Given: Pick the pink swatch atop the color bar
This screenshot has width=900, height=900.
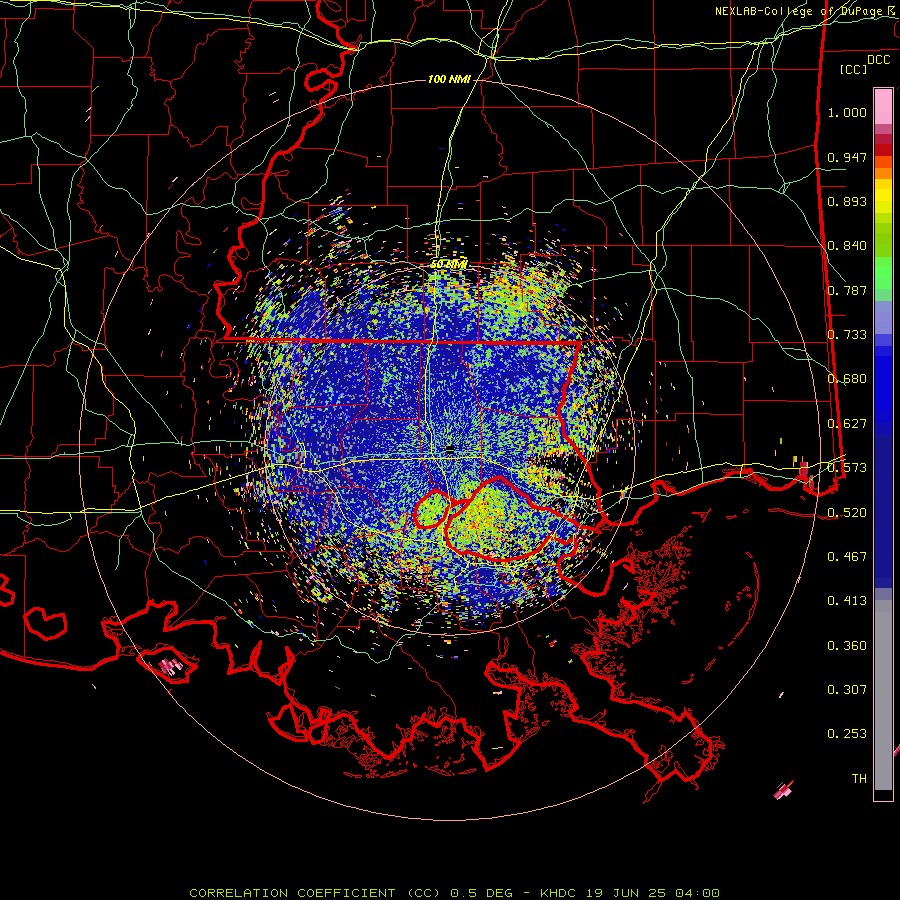Looking at the screenshot, I should coord(883,106).
